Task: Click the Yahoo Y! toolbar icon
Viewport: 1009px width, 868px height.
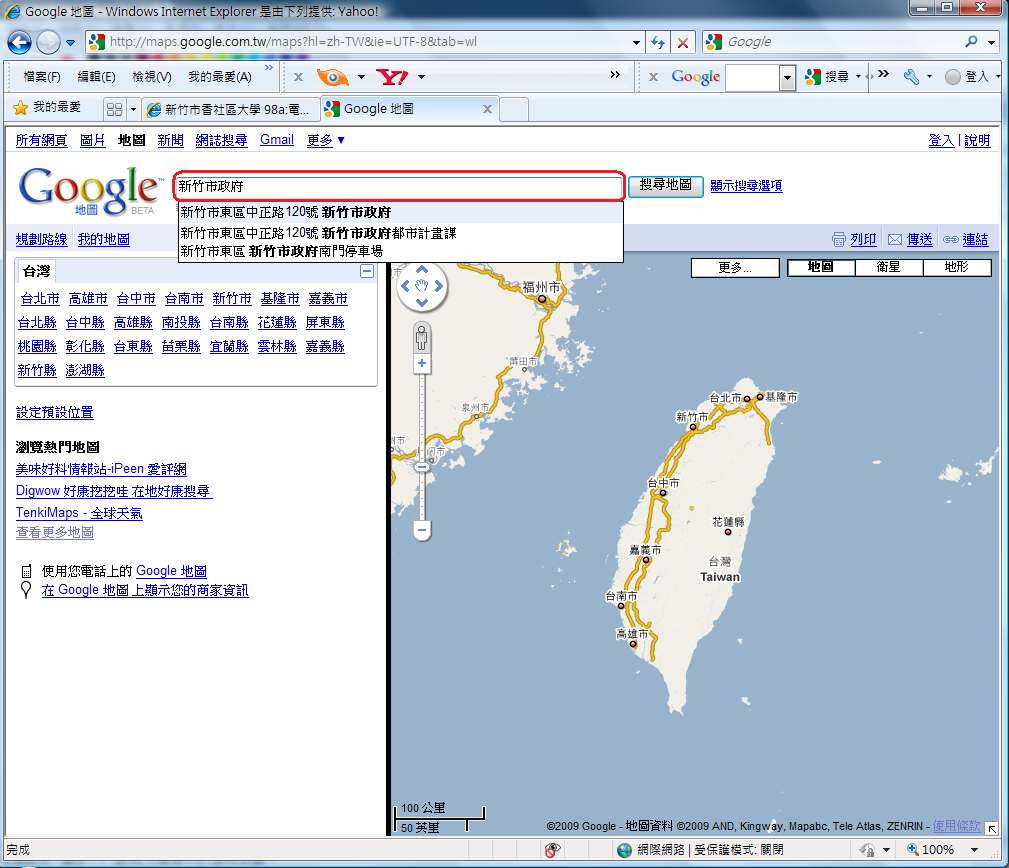Action: point(392,77)
